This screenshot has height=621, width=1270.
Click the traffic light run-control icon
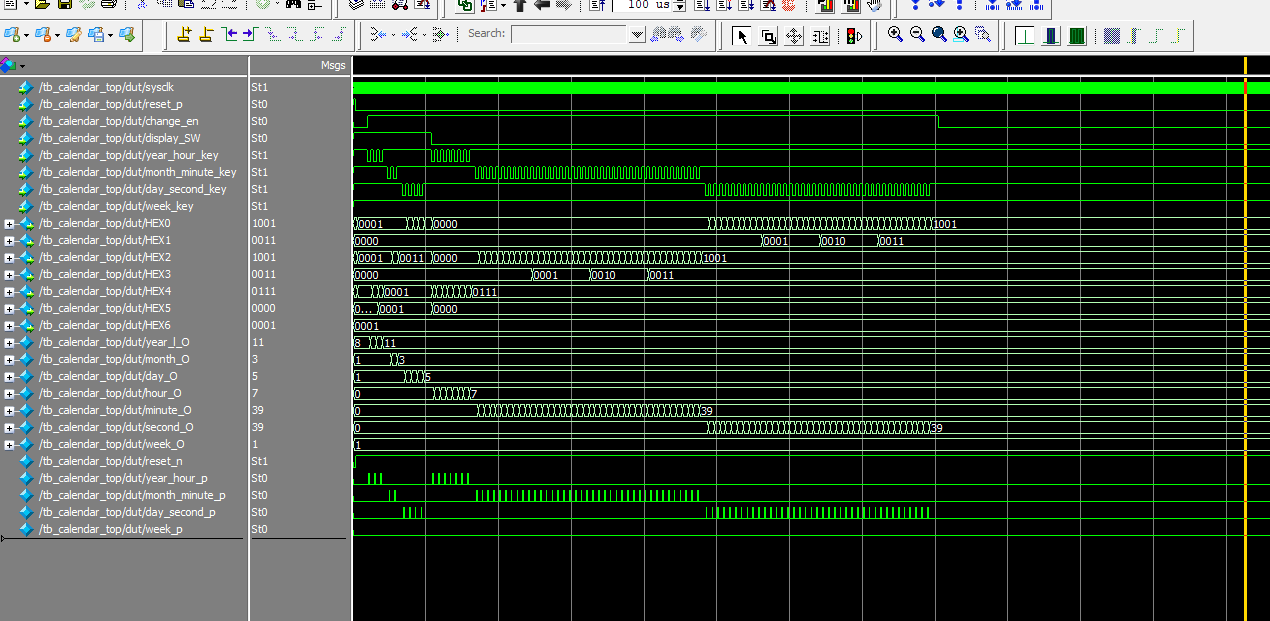point(854,37)
